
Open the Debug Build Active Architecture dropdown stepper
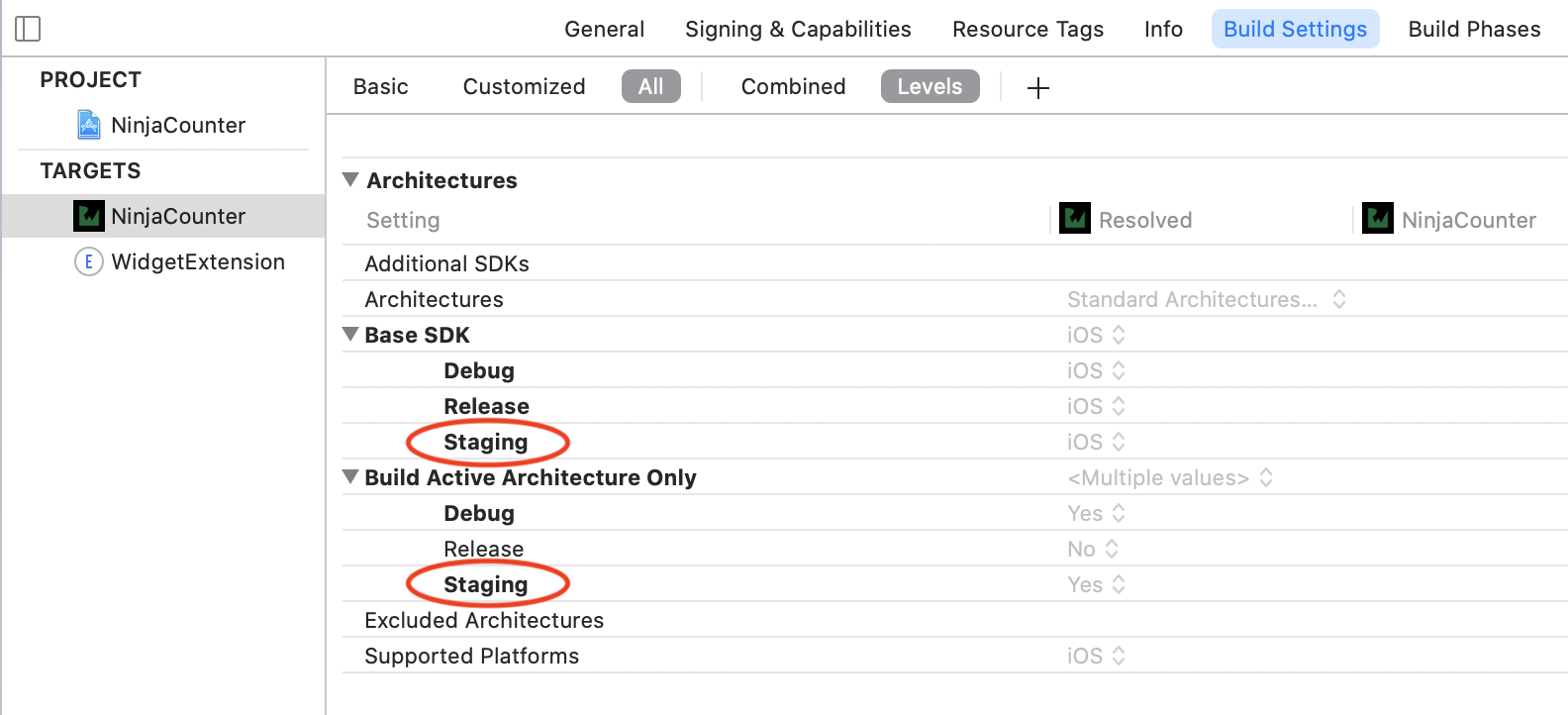[1120, 513]
